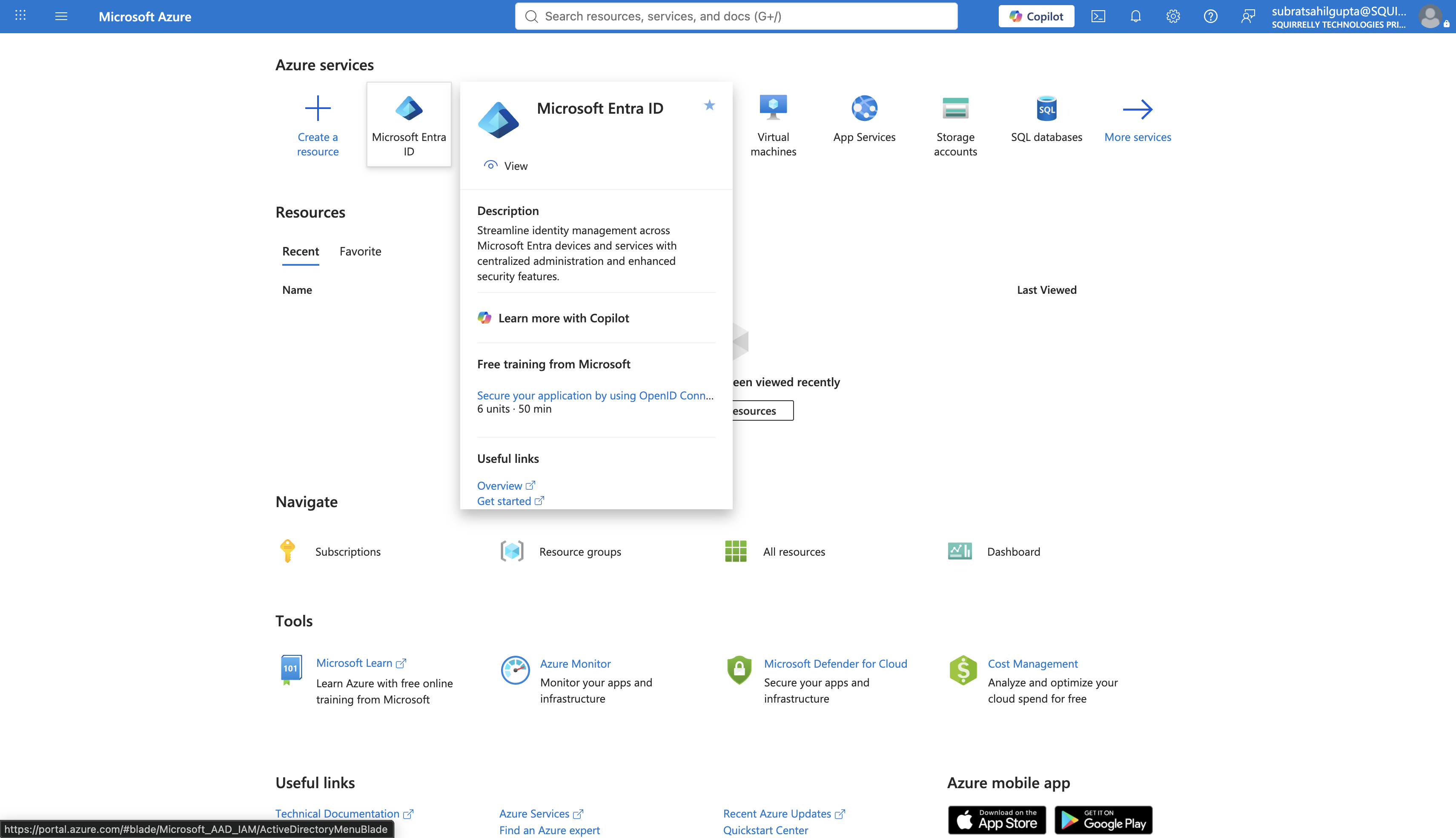Open Resource groups cube icon

point(511,551)
